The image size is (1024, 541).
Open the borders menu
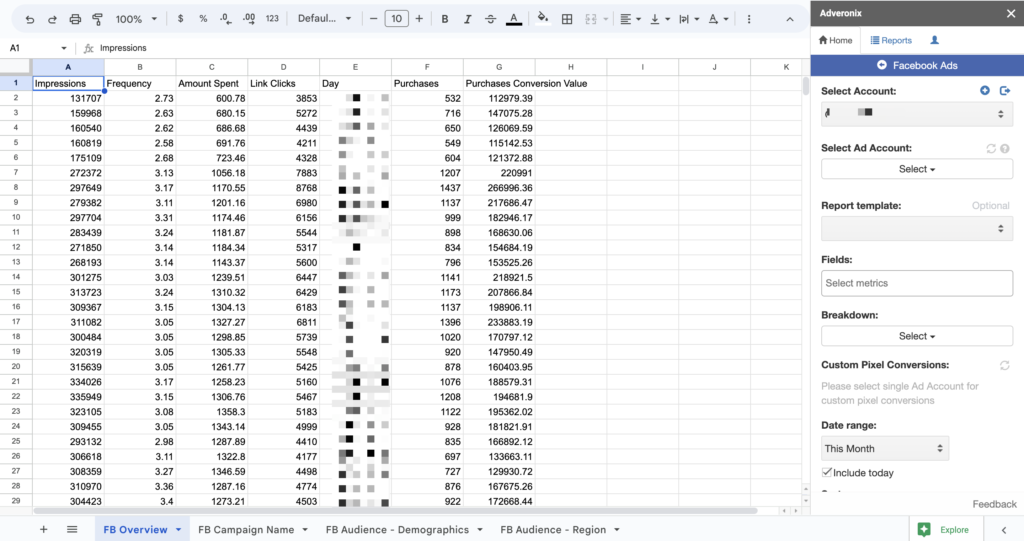(x=567, y=19)
